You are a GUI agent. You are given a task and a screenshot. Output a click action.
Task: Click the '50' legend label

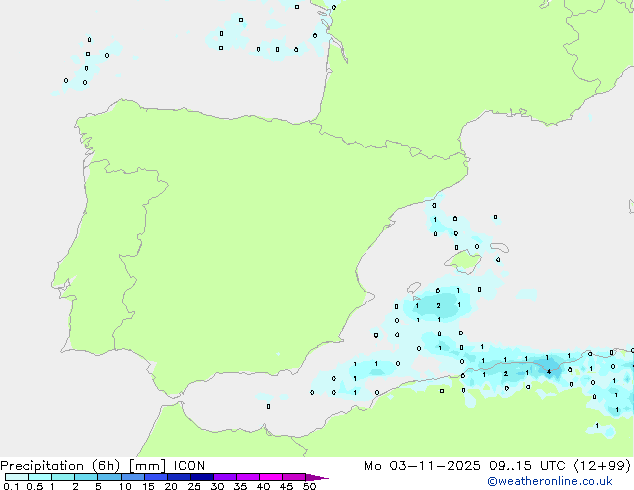tap(309, 486)
